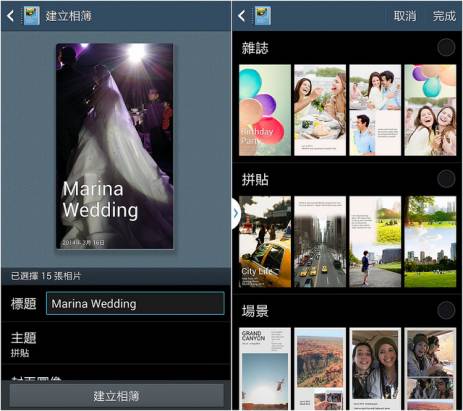
Task: Select the City Life taxi template thumbnail
Action: point(265,242)
